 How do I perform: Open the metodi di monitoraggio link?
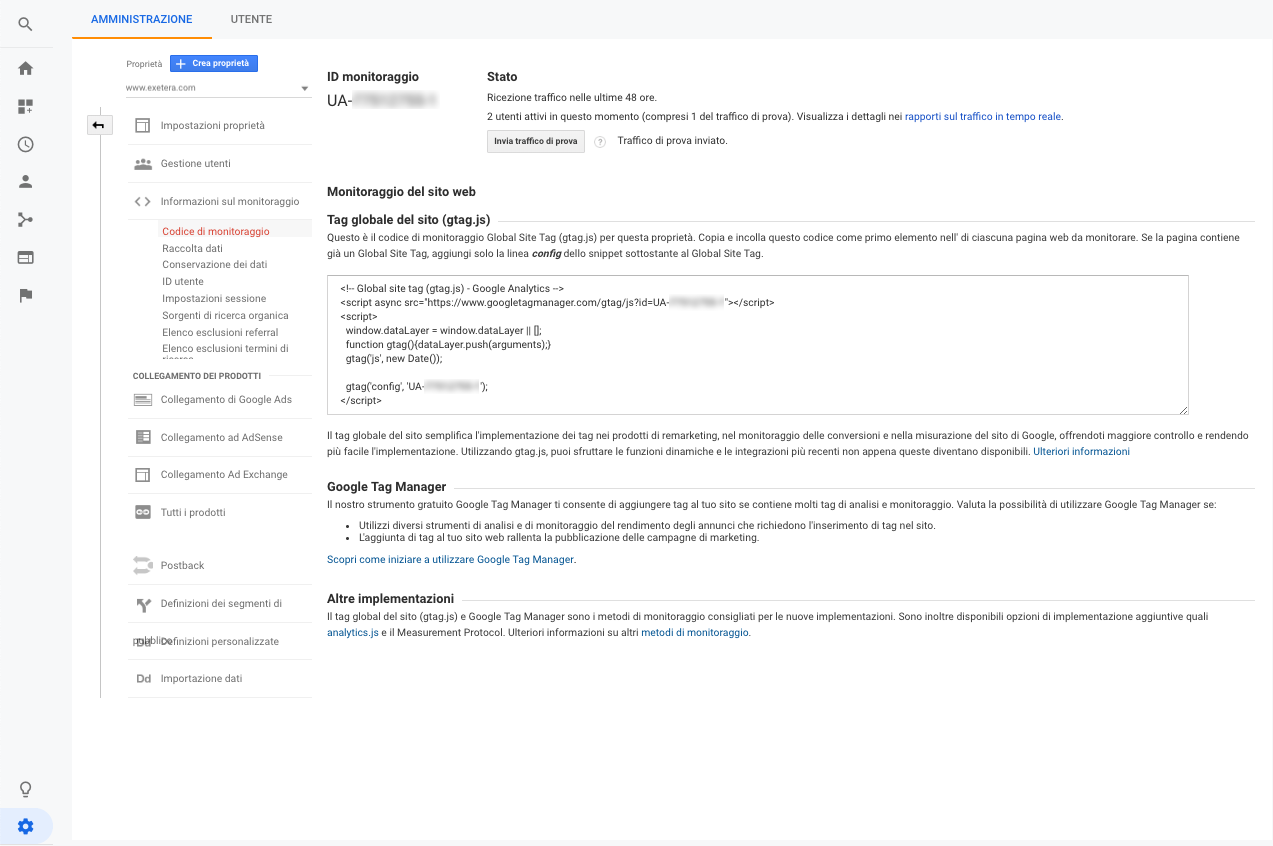[695, 633]
